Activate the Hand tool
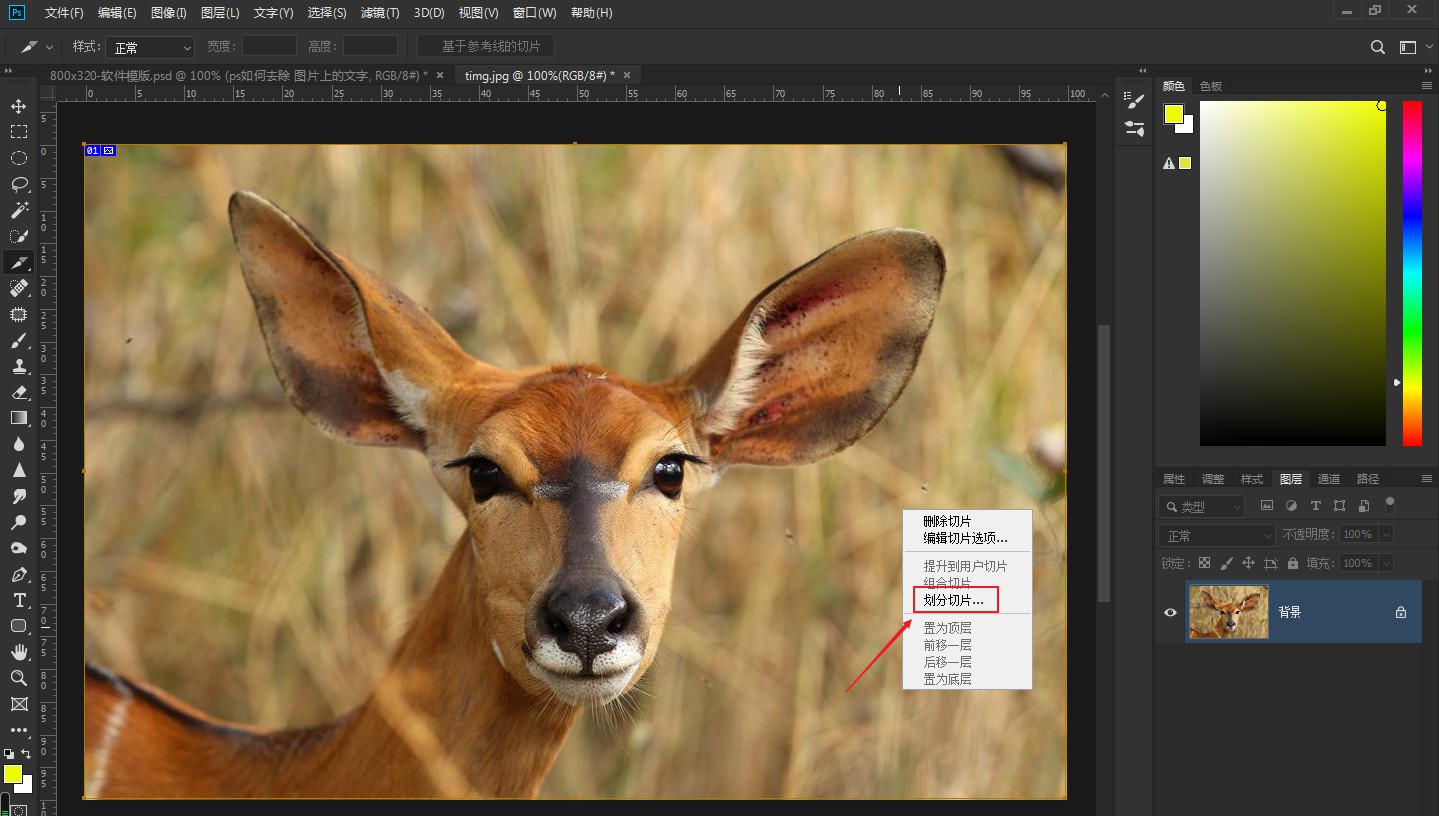1439x816 pixels. (19, 652)
